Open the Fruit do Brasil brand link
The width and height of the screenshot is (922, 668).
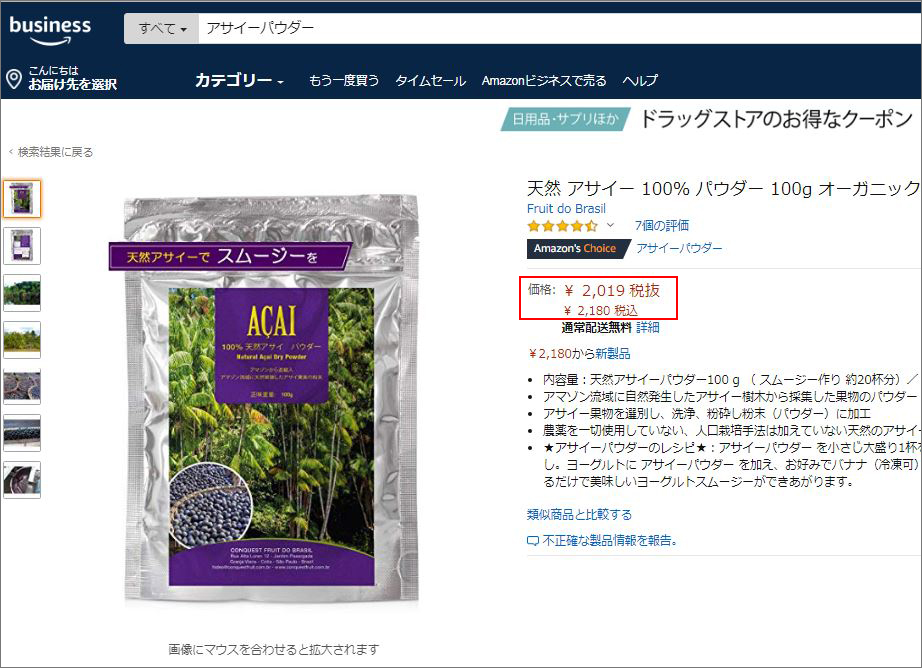coord(566,209)
